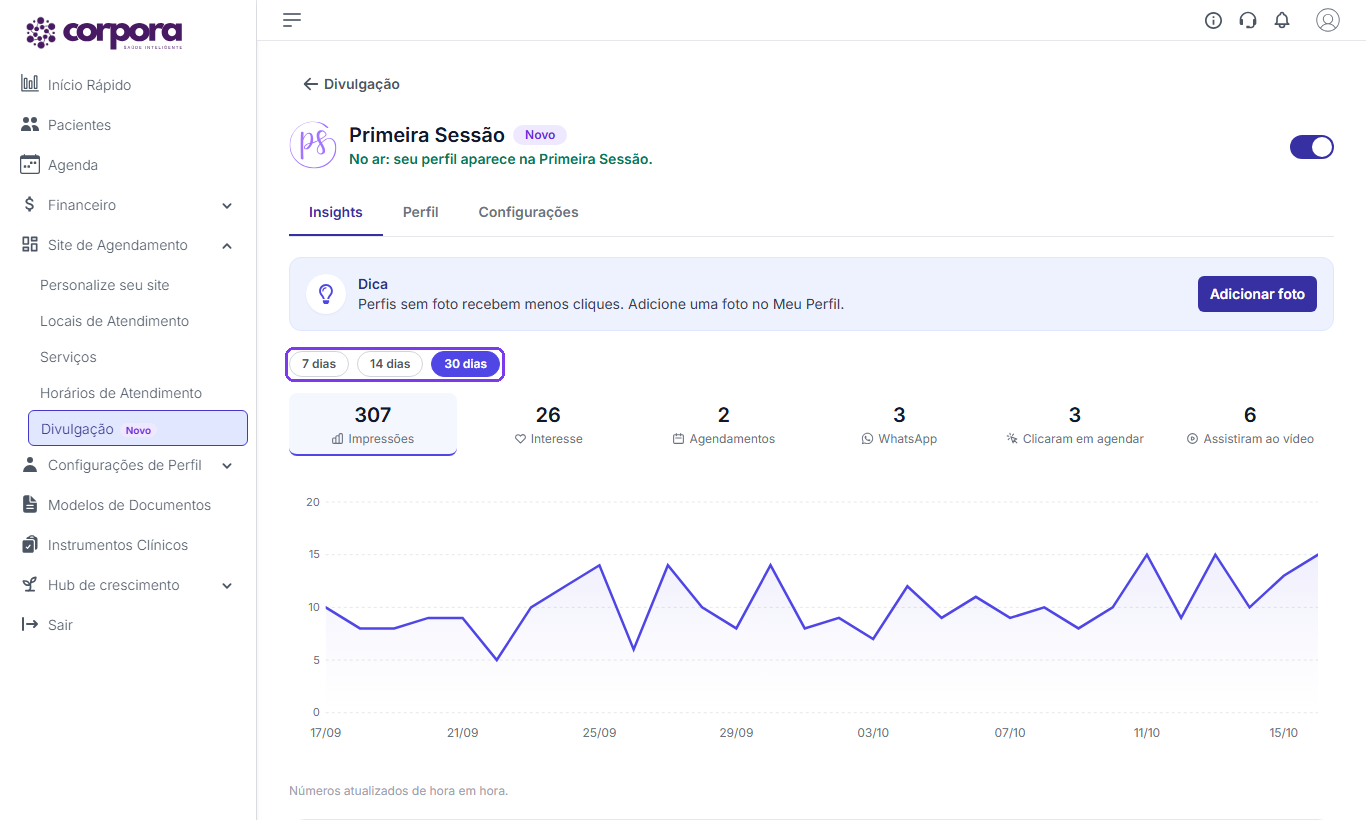1366x820 pixels.
Task: Open the Serviços submenu item
Action: (x=68, y=357)
